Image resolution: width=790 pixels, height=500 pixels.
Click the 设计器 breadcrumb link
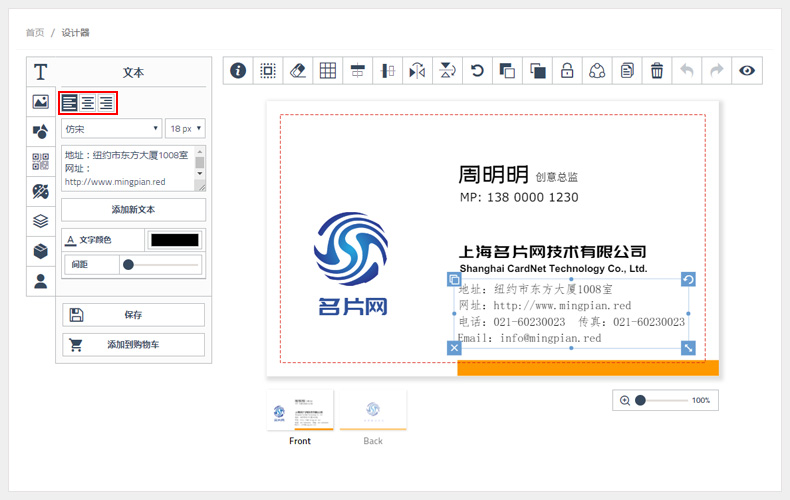[76, 33]
